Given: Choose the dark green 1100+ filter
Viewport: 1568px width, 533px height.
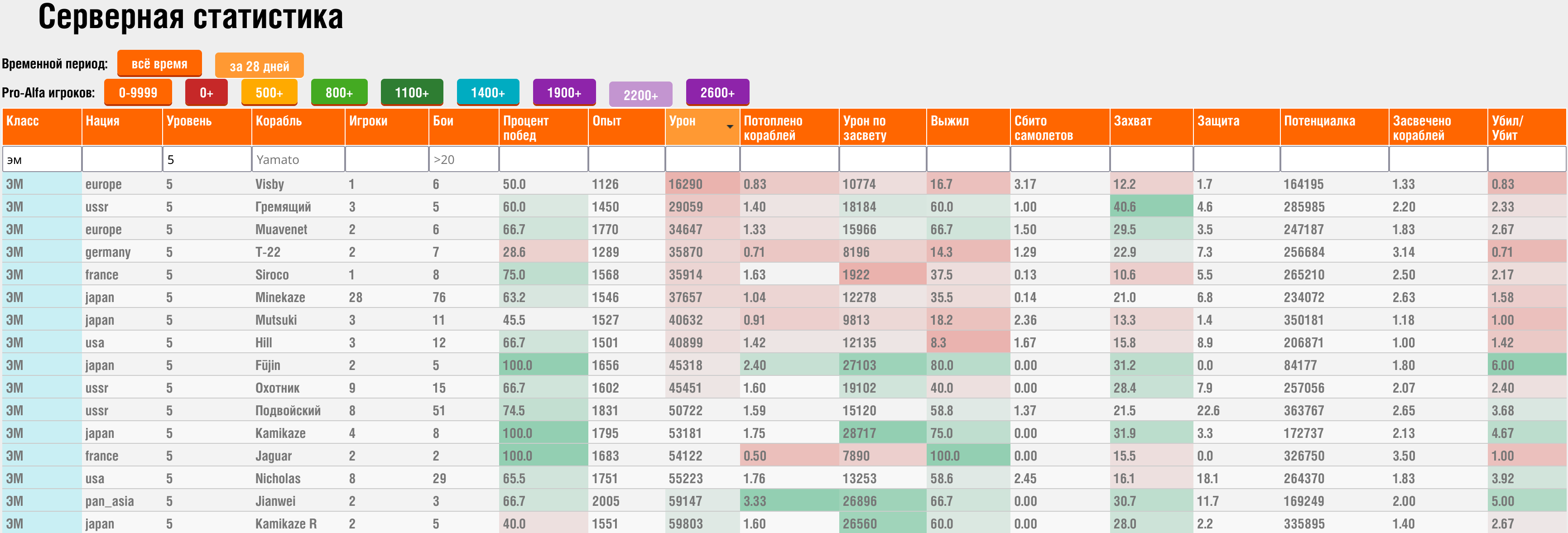Looking at the screenshot, I should pyautogui.click(x=412, y=92).
